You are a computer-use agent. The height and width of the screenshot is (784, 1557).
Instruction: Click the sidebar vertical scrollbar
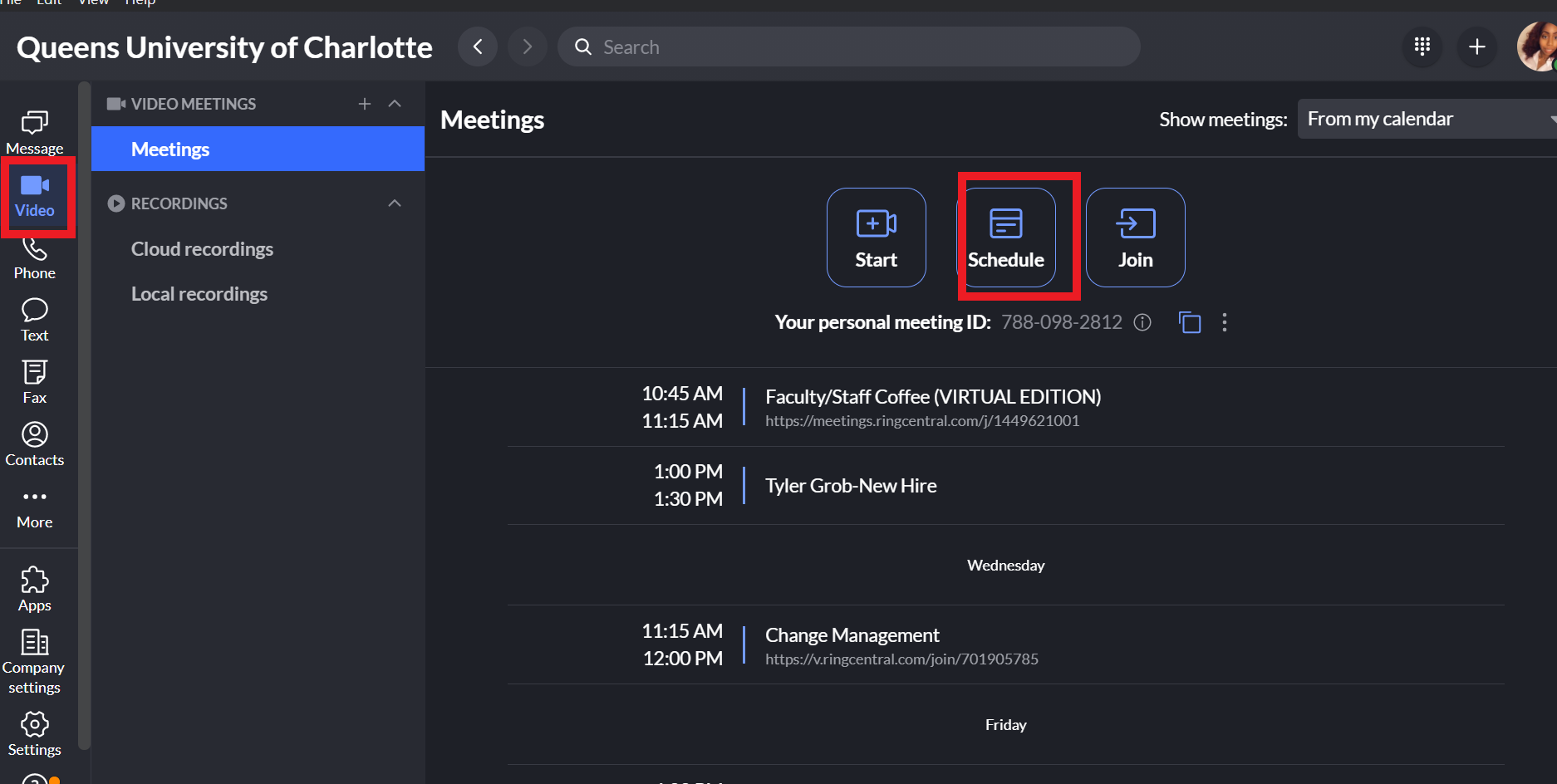point(84,415)
